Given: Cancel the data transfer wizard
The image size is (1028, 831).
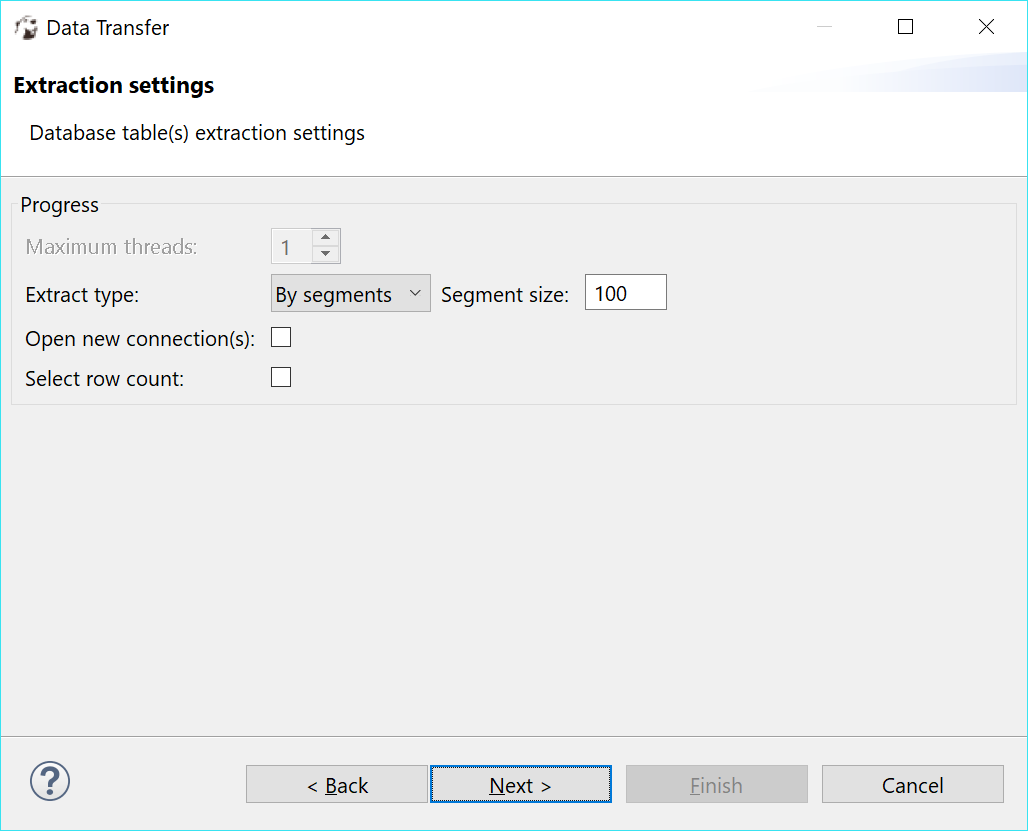Looking at the screenshot, I should click(x=912, y=784).
